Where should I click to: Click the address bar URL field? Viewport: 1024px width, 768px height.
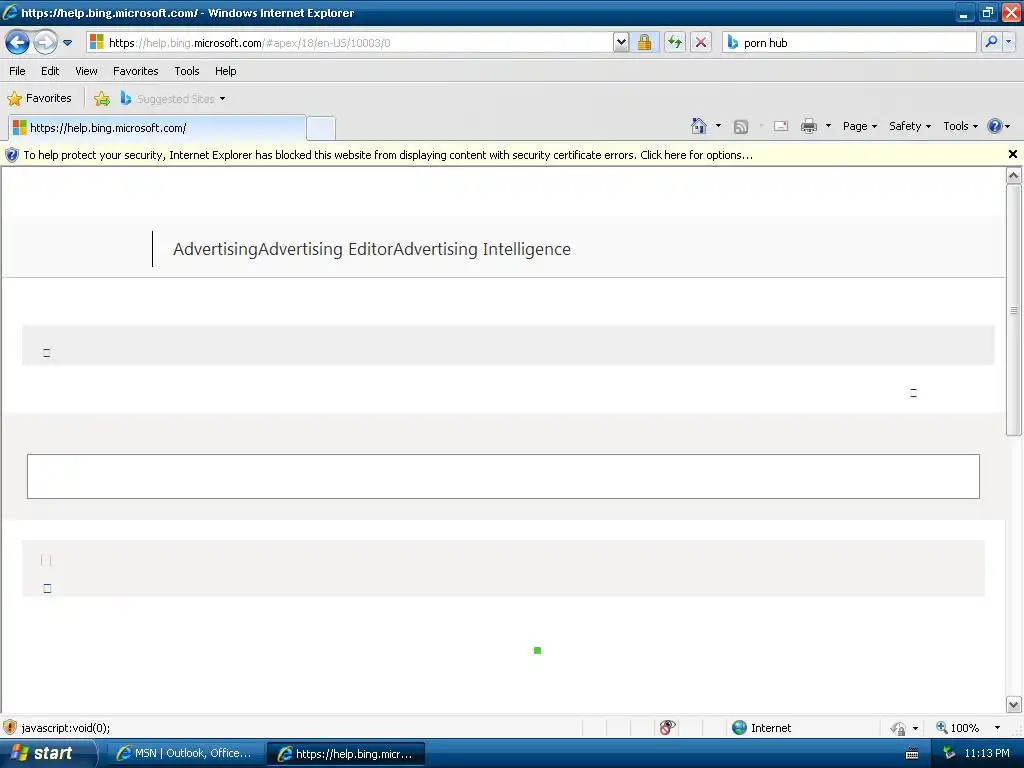(x=350, y=43)
